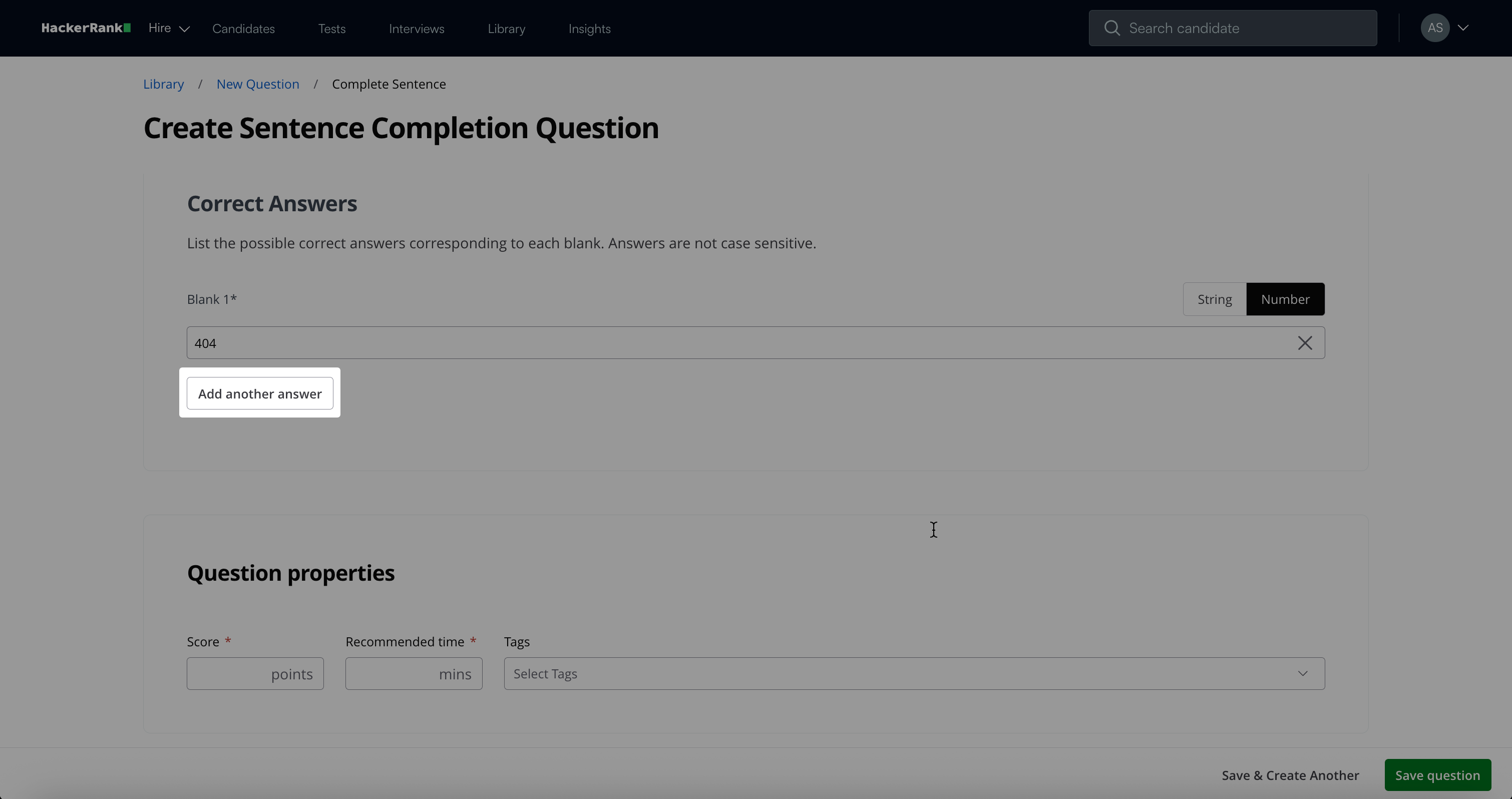Screen dimensions: 1512x799
Task: Open the Insights tab
Action: (589, 29)
